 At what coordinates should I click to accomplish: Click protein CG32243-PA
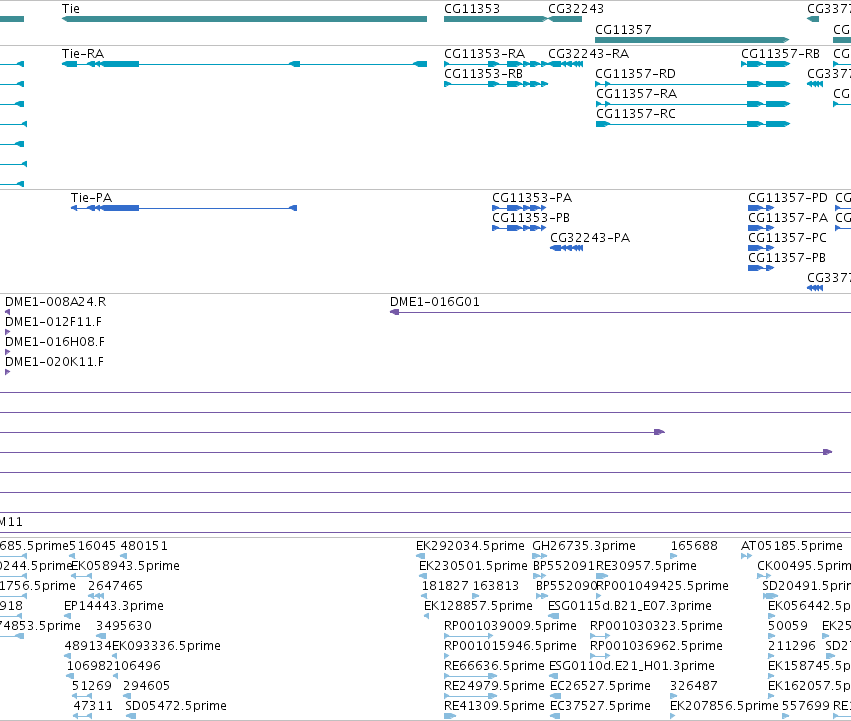pyautogui.click(x=590, y=238)
